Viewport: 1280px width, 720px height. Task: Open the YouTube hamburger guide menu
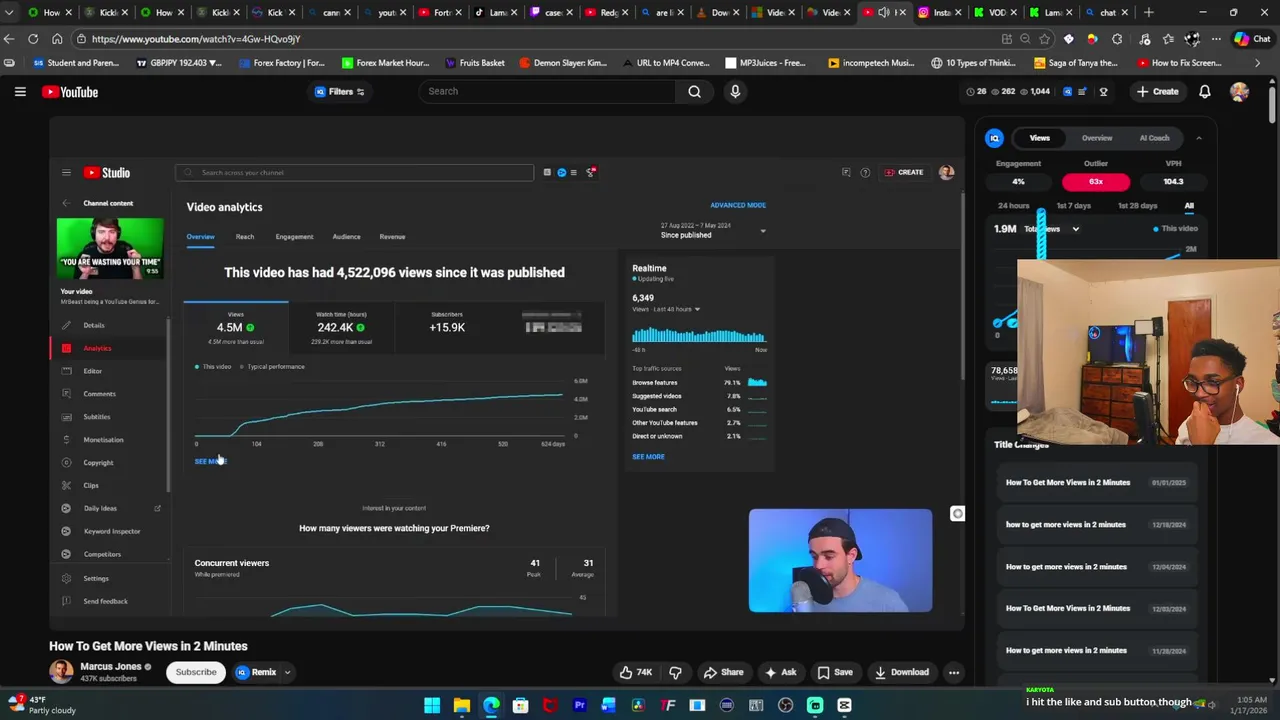[x=20, y=91]
